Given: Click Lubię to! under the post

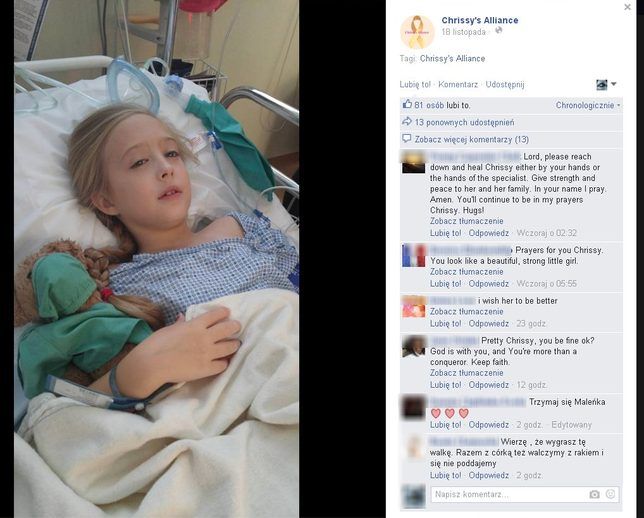Looking at the screenshot, I should pos(415,85).
